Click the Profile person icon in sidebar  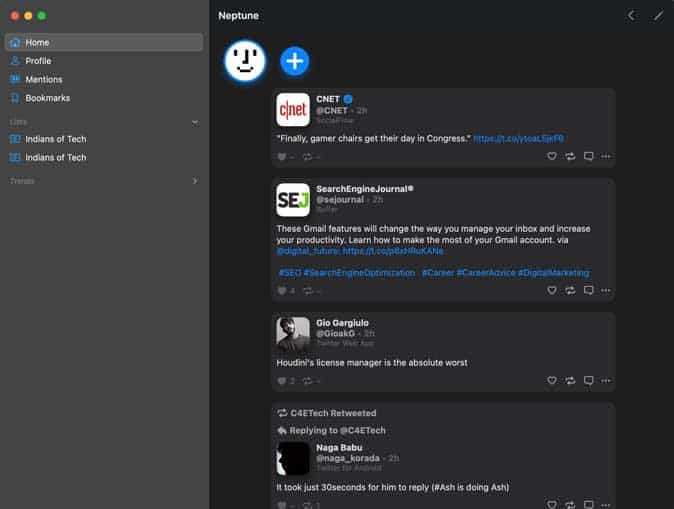15,61
